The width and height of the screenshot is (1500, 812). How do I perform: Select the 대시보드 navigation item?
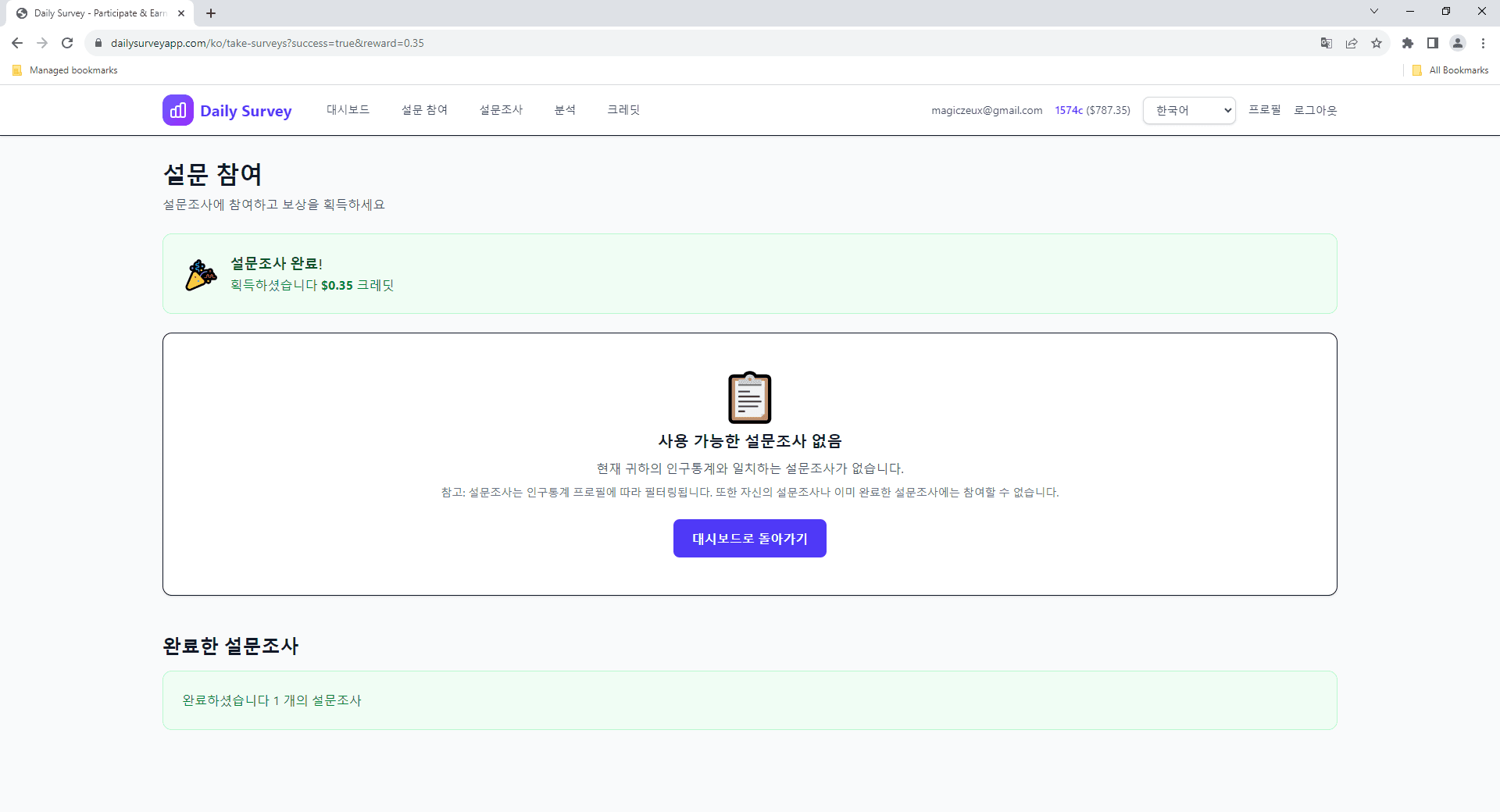[x=348, y=109]
